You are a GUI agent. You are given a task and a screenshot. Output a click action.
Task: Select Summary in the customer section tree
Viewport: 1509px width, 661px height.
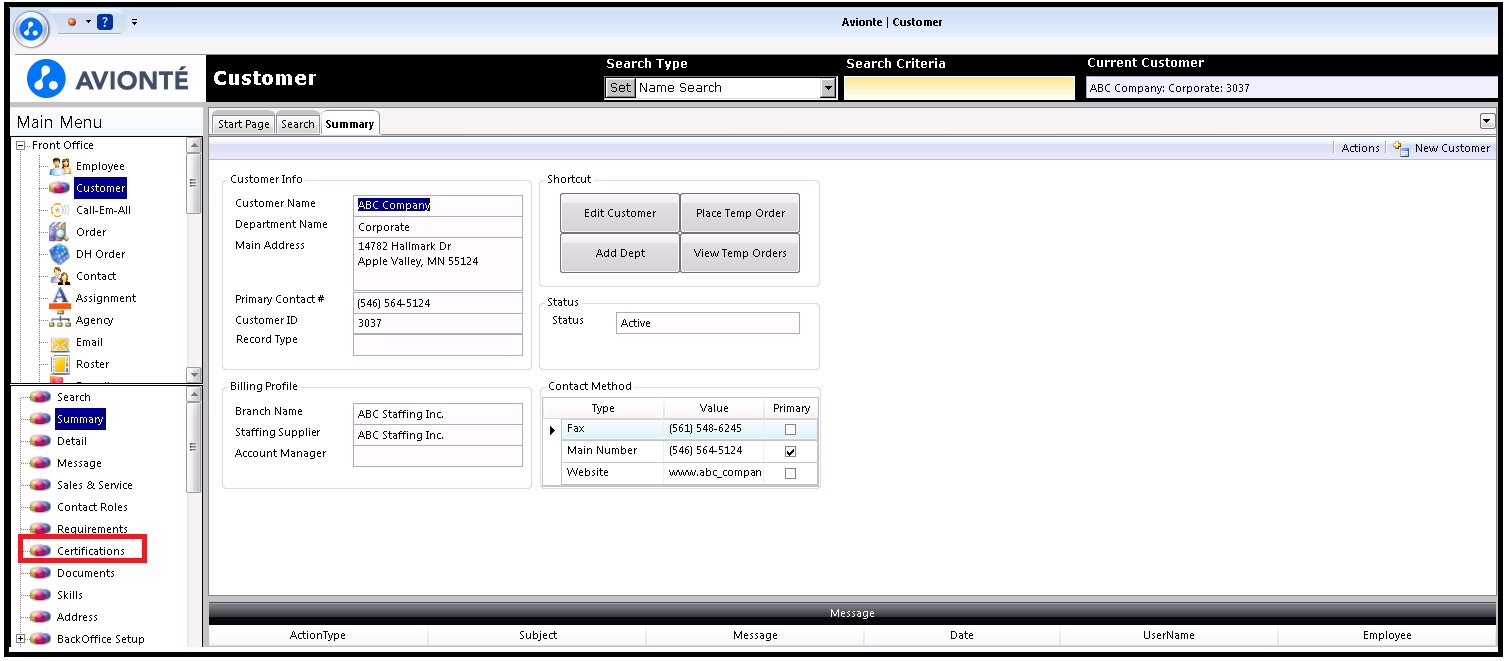tap(80, 419)
